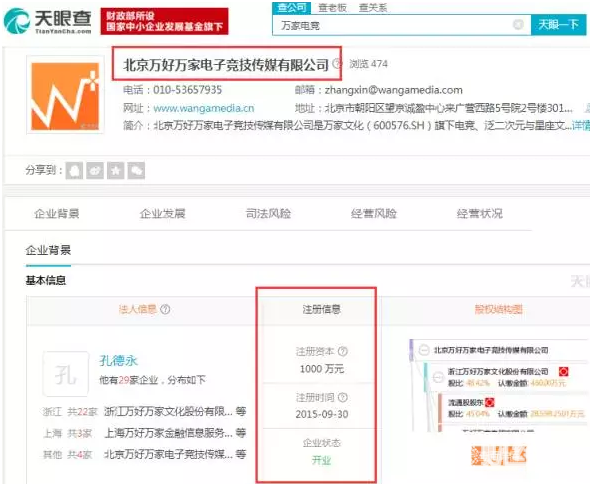Image resolution: width=592 pixels, height=486 pixels.
Task: Open the orange W company logo
Action: [x=65, y=95]
